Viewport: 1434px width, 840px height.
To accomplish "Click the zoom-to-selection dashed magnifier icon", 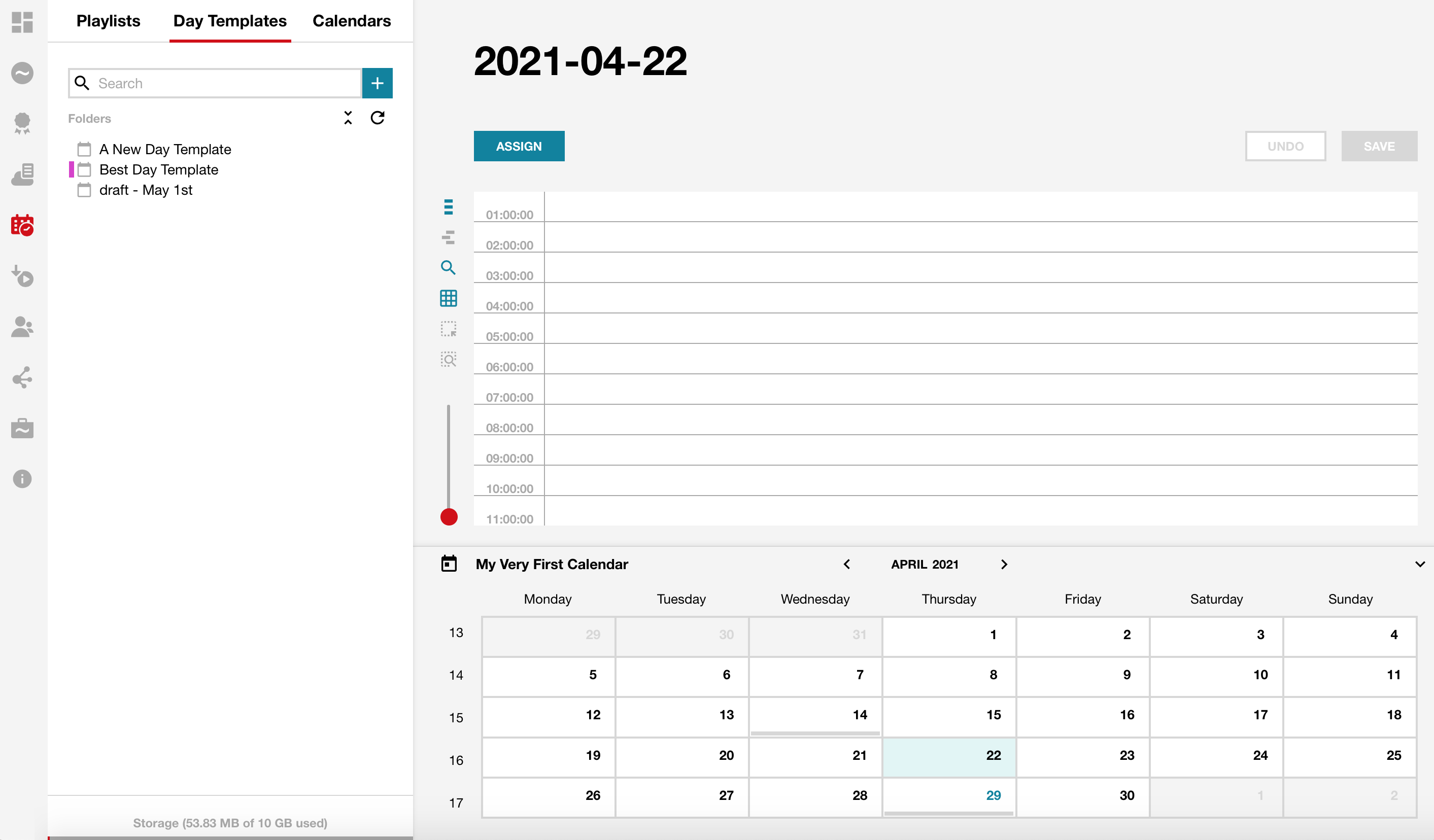I will click(449, 359).
